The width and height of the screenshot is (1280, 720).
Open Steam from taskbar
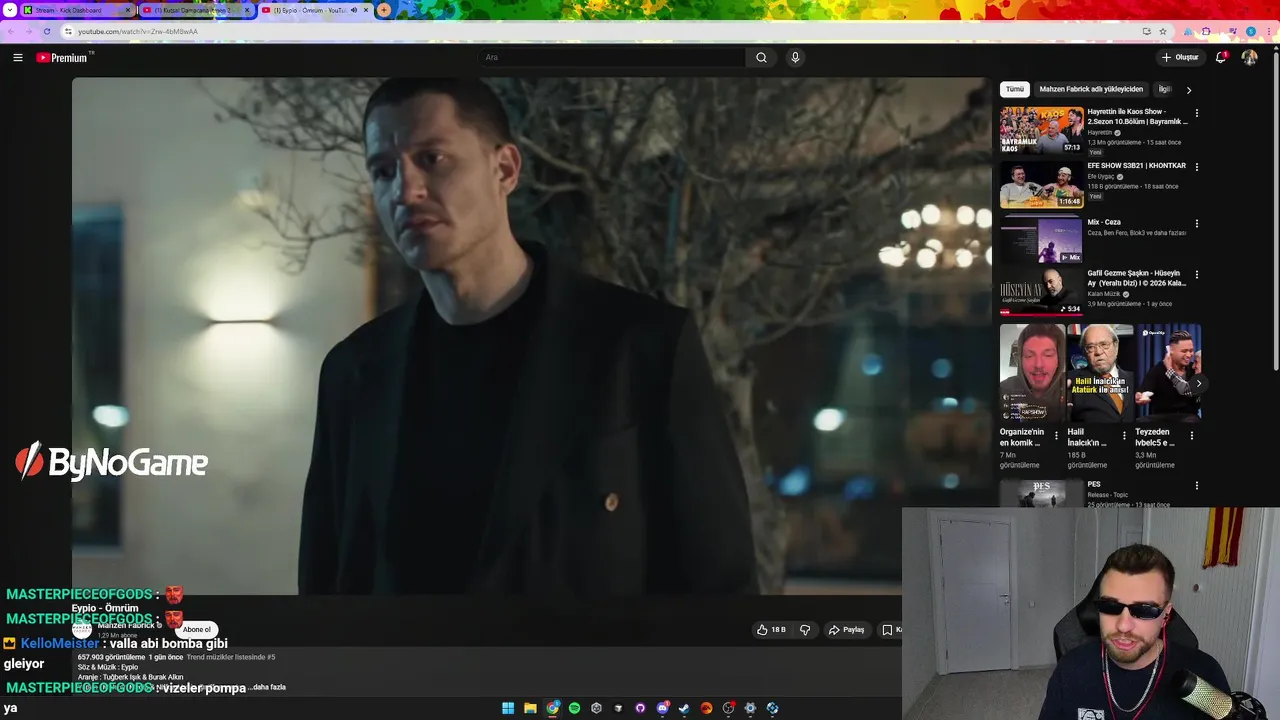click(684, 708)
